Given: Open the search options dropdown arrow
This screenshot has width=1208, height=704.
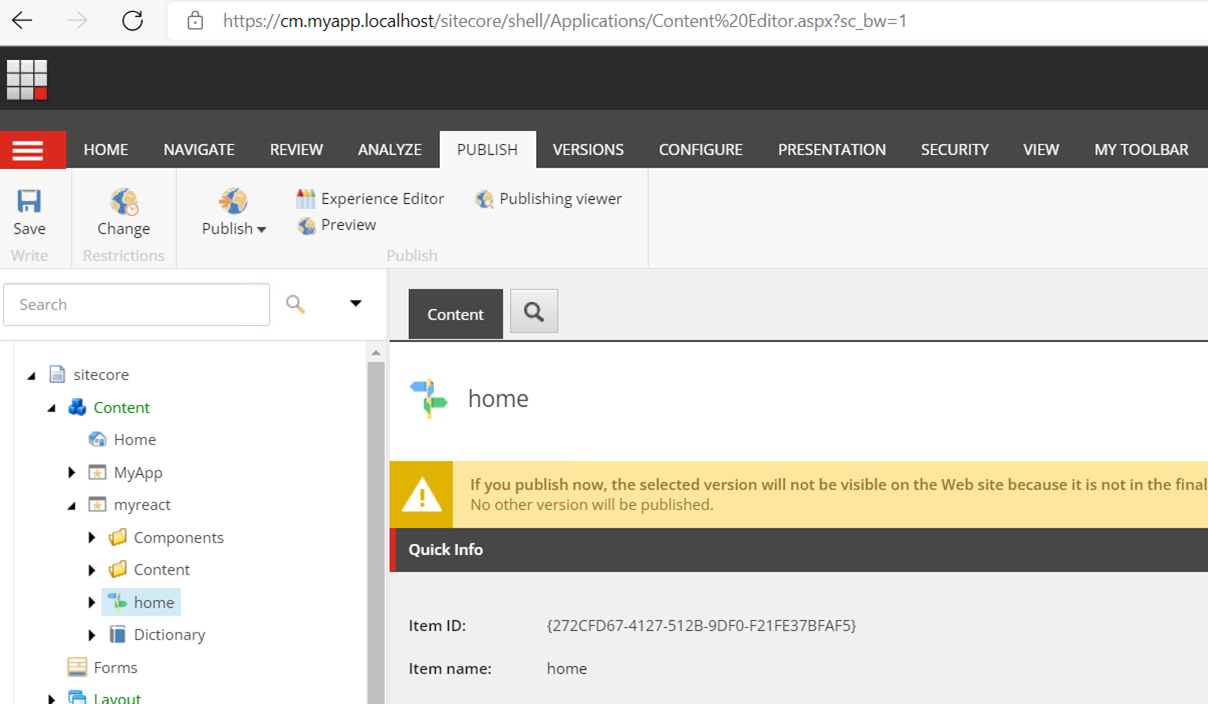Looking at the screenshot, I should (355, 303).
